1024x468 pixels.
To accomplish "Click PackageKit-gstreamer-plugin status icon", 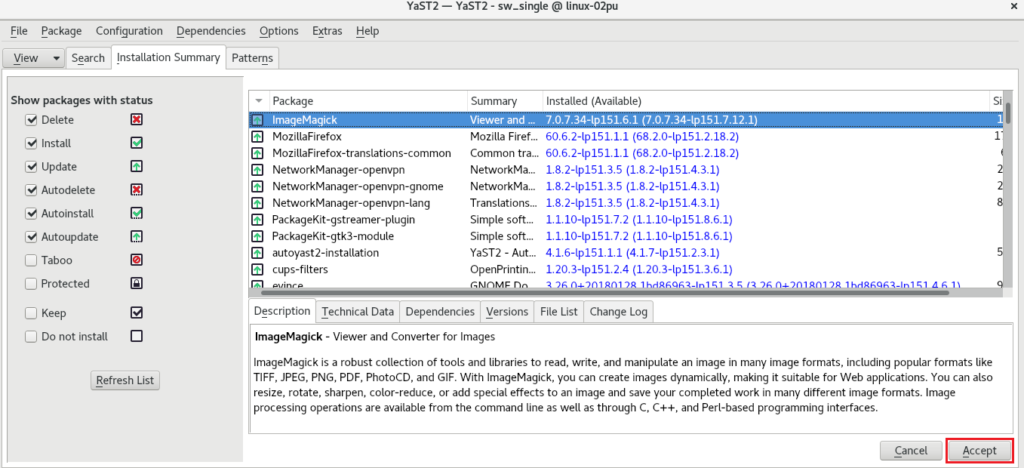I will click(x=258, y=220).
